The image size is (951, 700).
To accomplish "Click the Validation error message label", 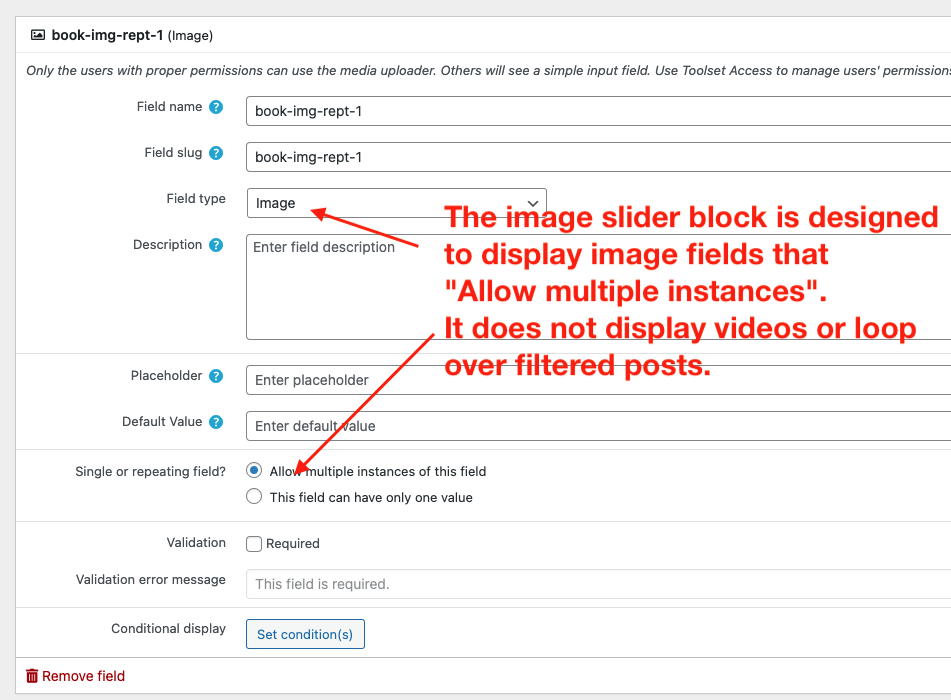I will coord(150,579).
